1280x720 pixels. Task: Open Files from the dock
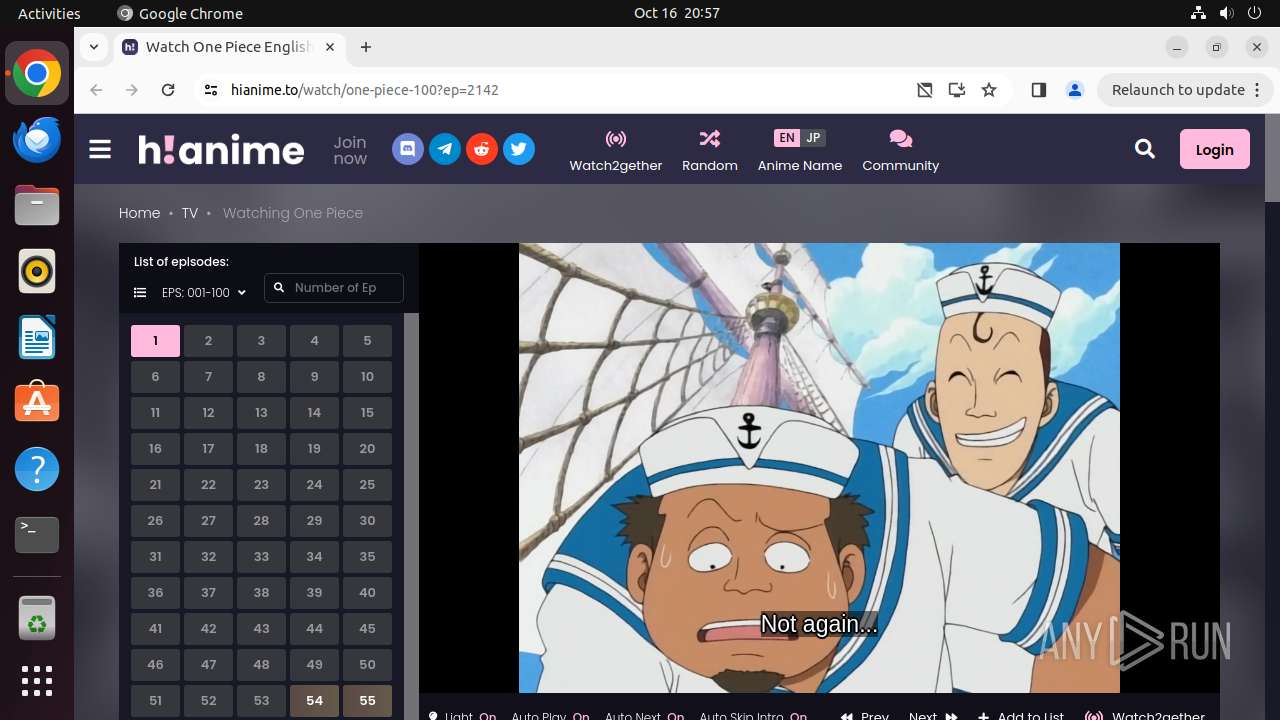(x=37, y=205)
